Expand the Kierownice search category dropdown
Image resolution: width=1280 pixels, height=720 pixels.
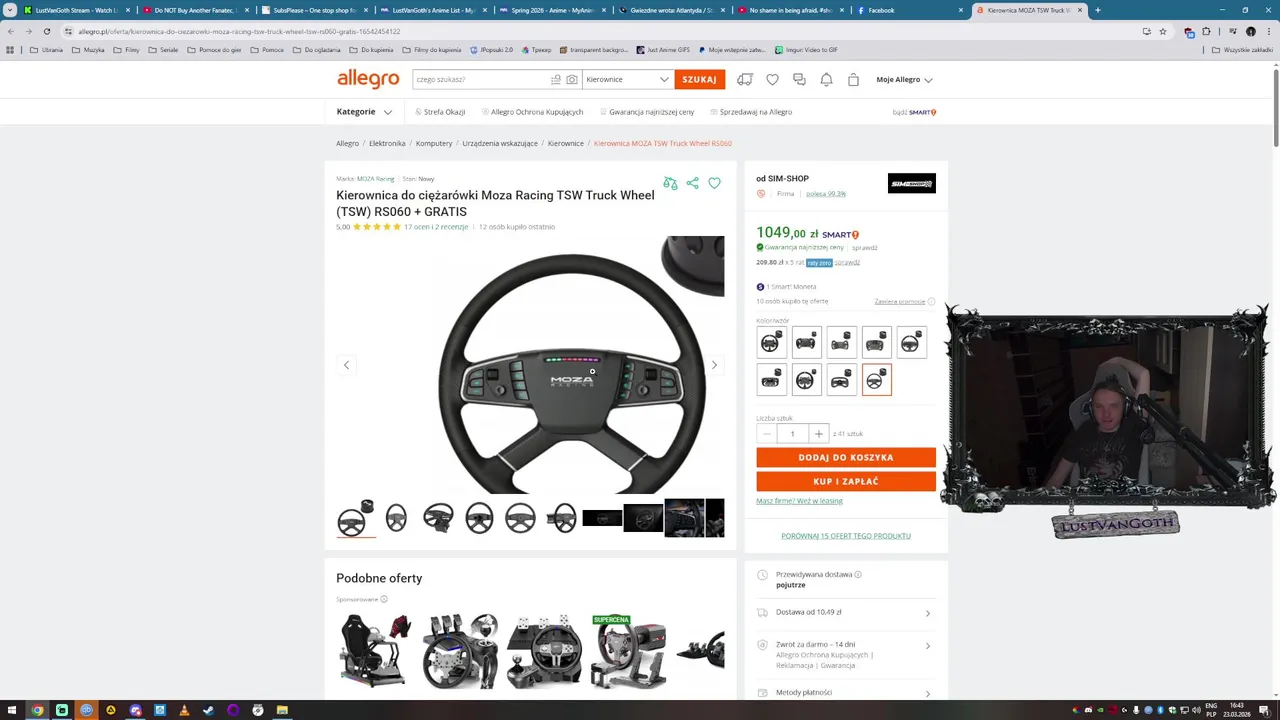627,79
